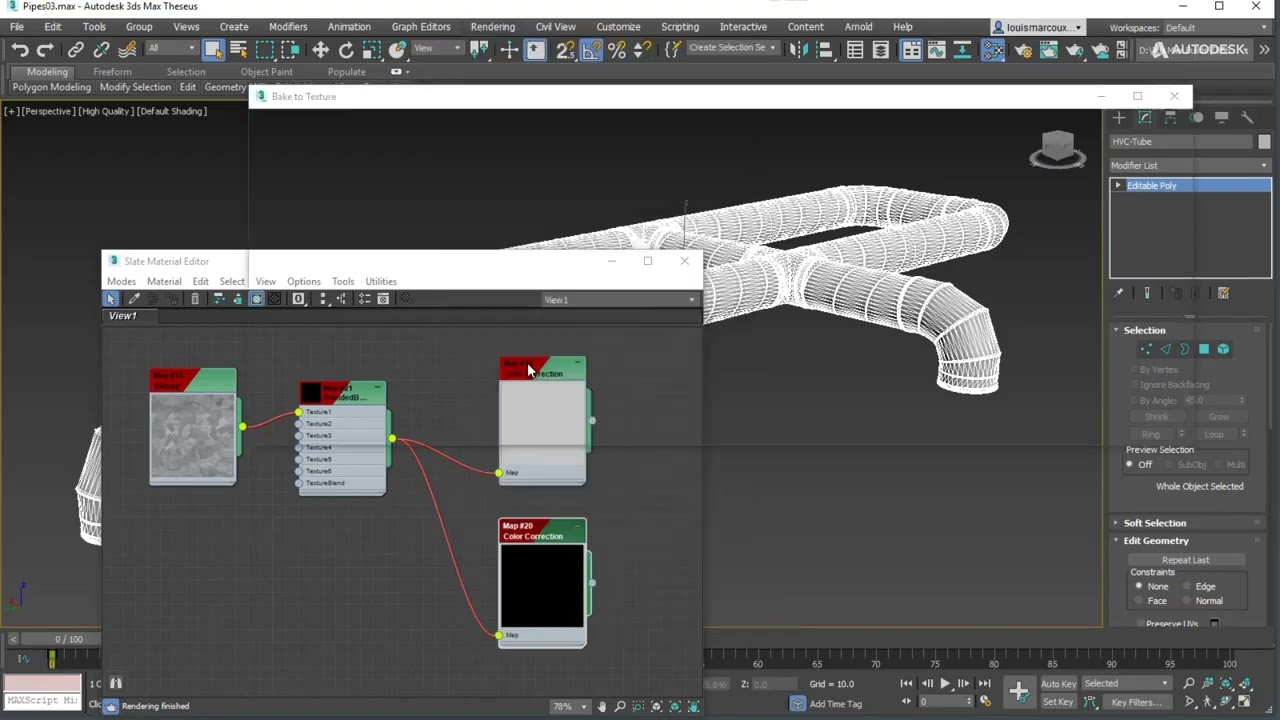This screenshot has height=720, width=1280.
Task: Open the Rendered Frame Window icon
Action: tap(1049, 50)
